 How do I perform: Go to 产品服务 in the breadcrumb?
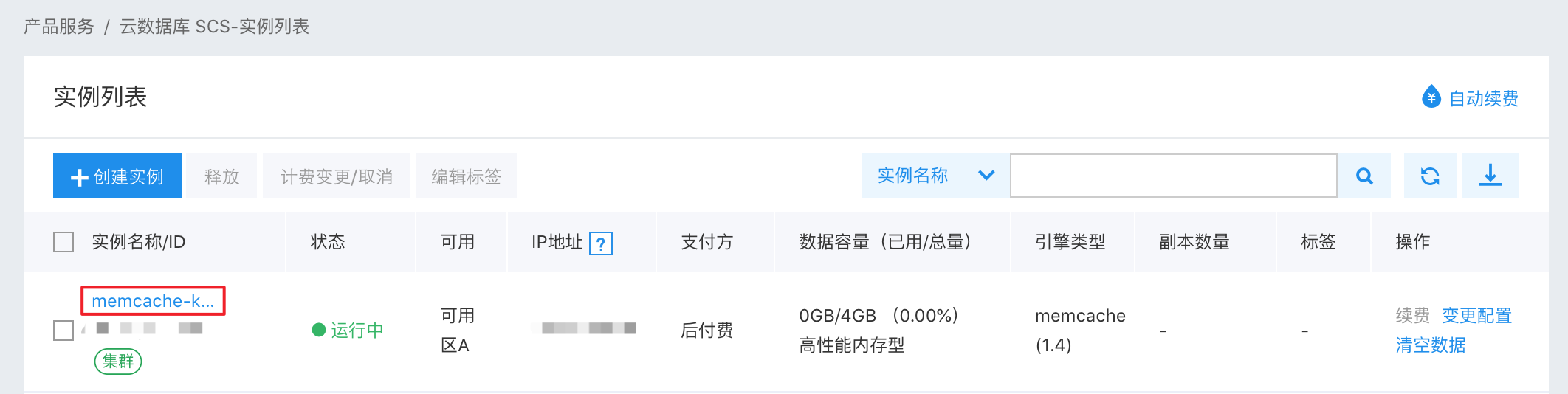59,27
